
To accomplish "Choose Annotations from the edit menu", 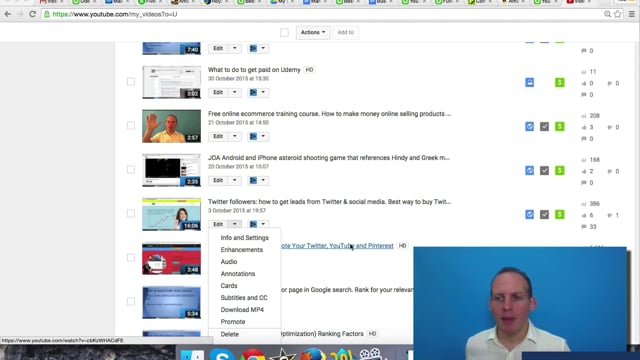I will point(244,274).
